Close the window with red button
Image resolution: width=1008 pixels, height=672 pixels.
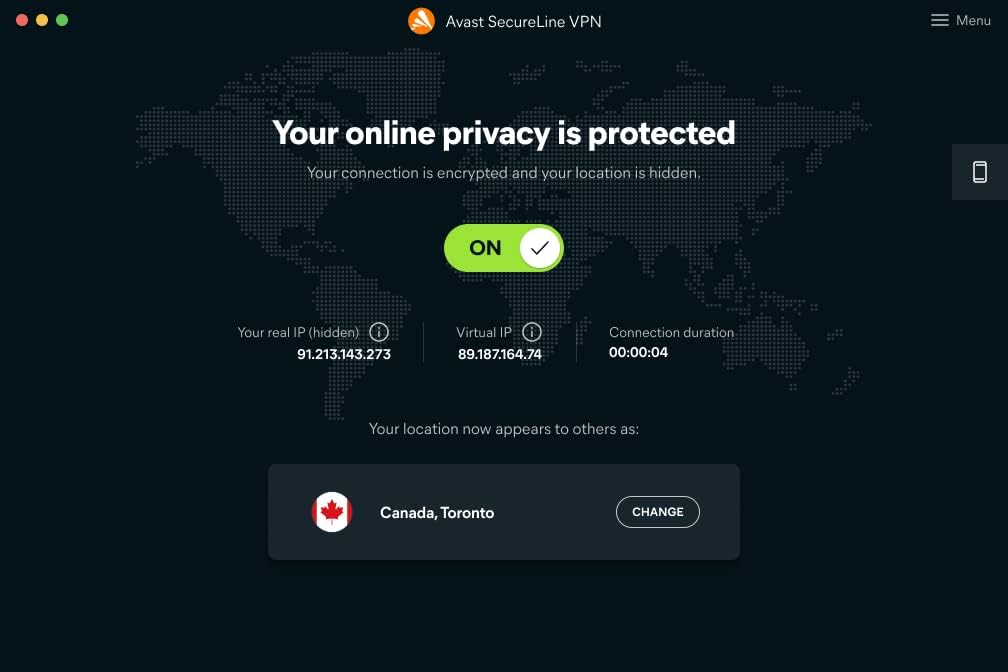point(22,20)
